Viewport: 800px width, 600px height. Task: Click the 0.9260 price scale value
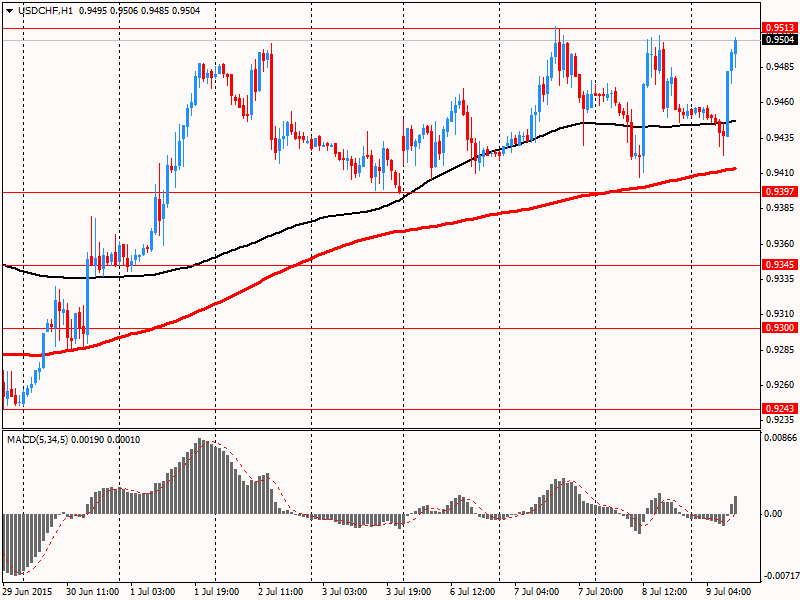tap(780, 385)
